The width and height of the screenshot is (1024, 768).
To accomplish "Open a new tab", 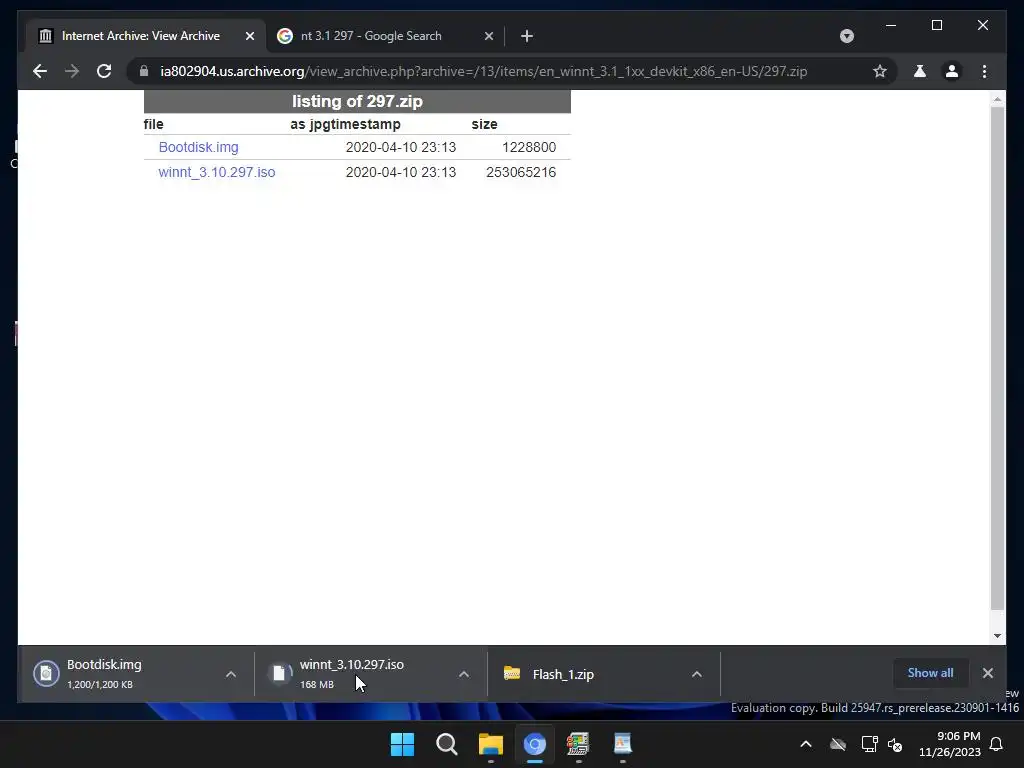I will (x=527, y=36).
